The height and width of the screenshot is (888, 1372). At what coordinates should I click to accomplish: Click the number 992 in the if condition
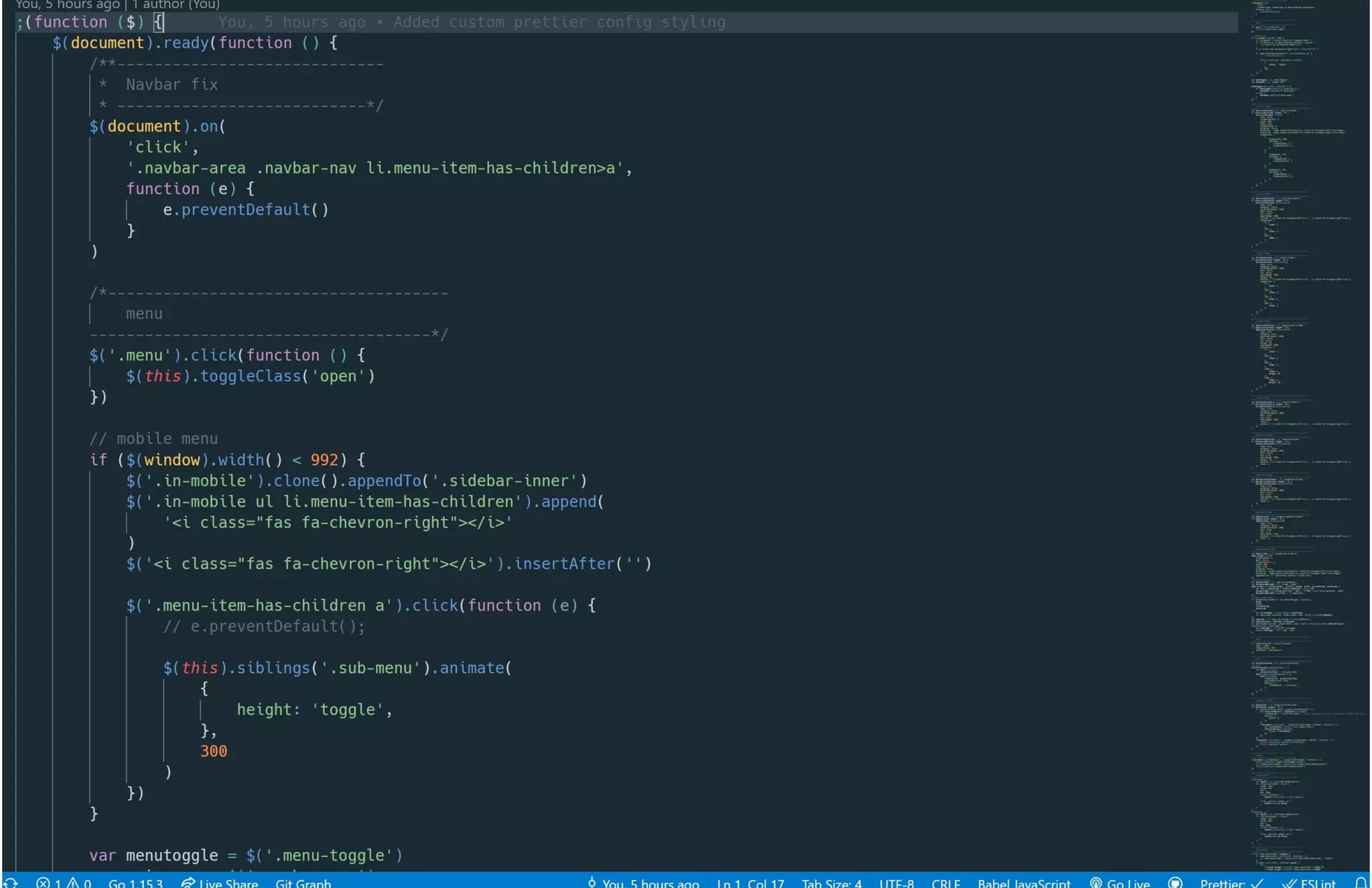(324, 460)
